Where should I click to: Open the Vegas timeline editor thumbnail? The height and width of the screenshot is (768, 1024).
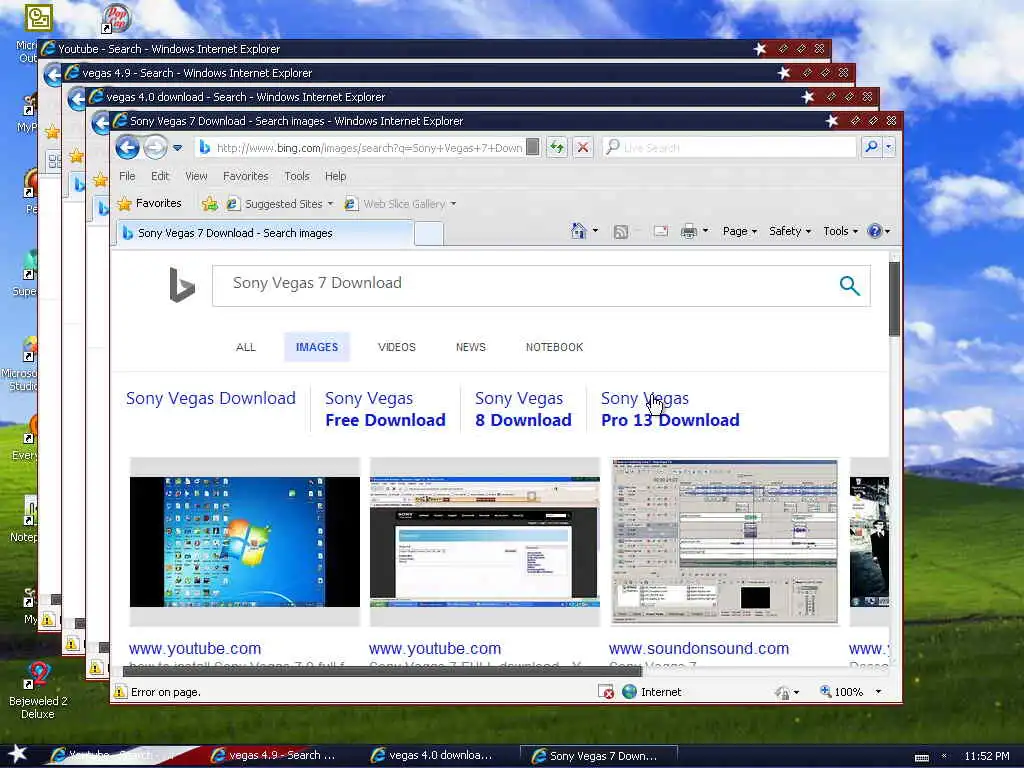point(724,541)
